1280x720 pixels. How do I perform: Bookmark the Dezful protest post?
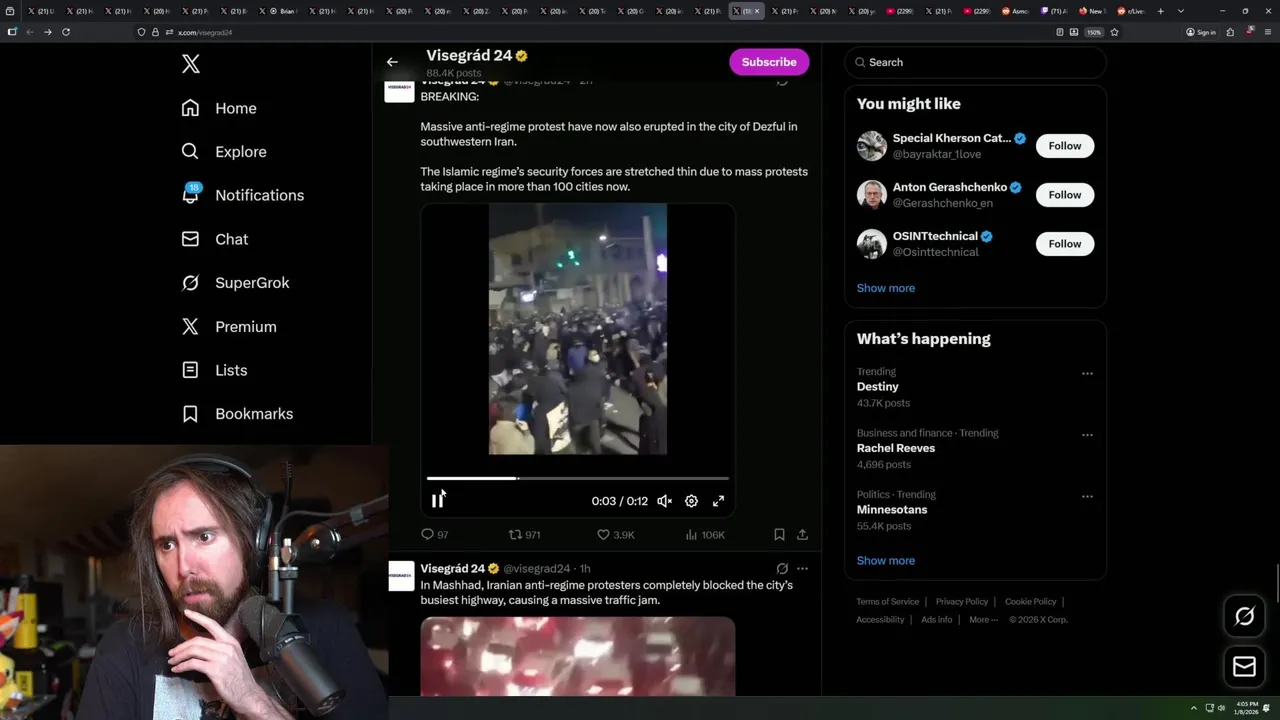point(779,535)
